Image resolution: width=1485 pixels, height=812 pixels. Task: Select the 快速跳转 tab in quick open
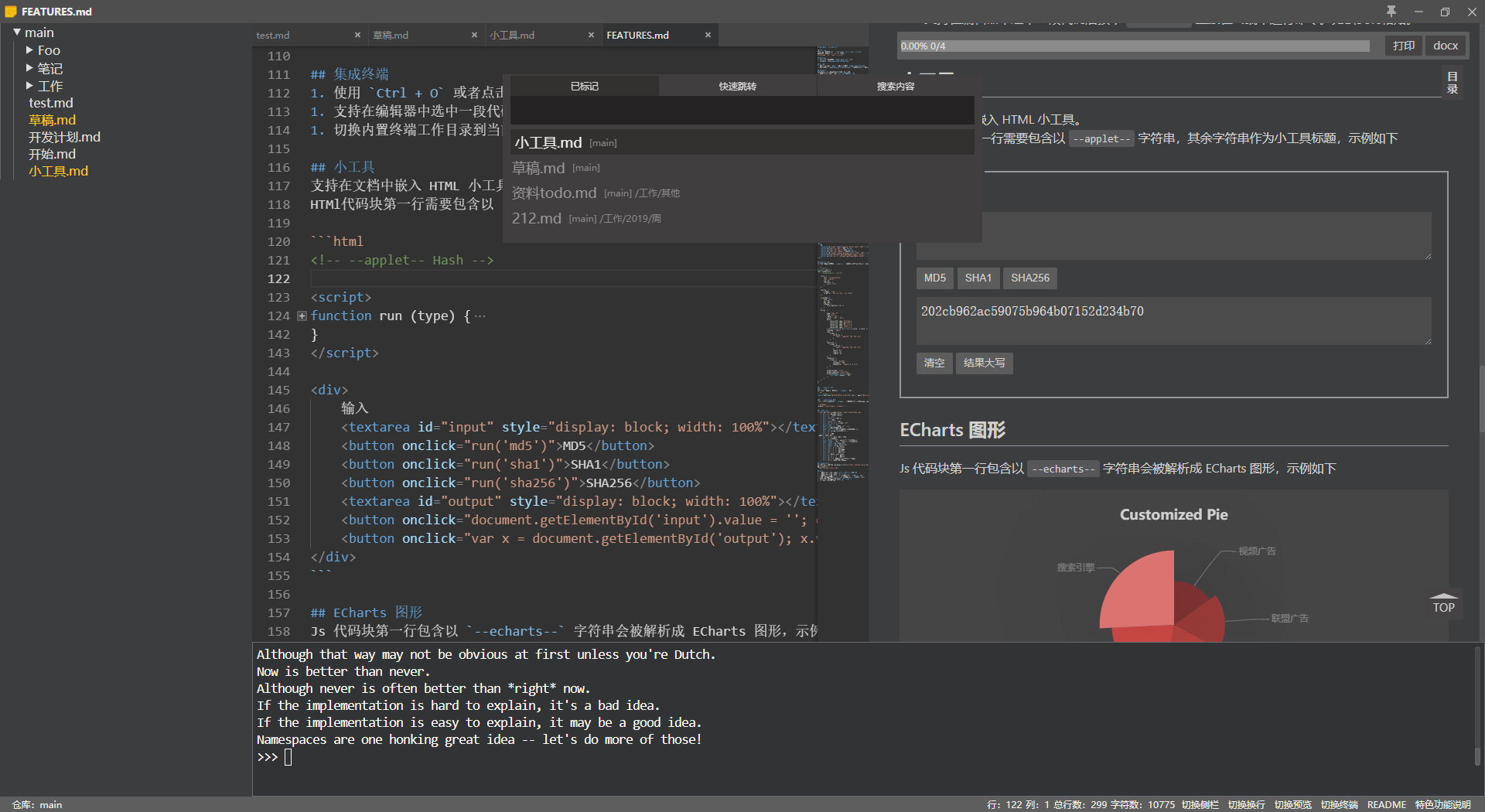click(x=737, y=86)
